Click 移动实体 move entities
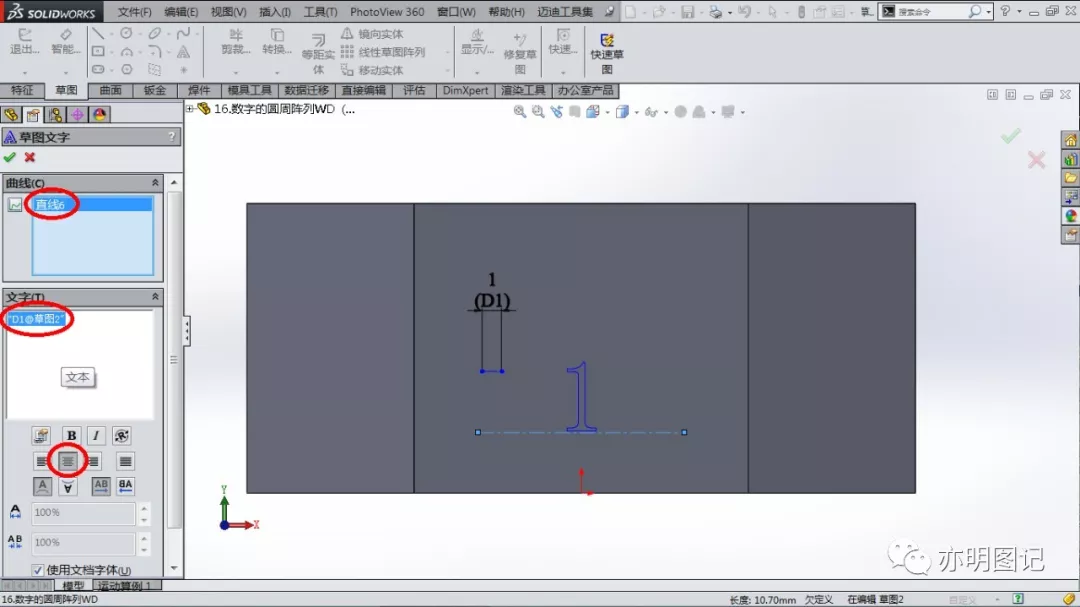Screen dimensions: 1080x607 pyautogui.click(x=373, y=70)
